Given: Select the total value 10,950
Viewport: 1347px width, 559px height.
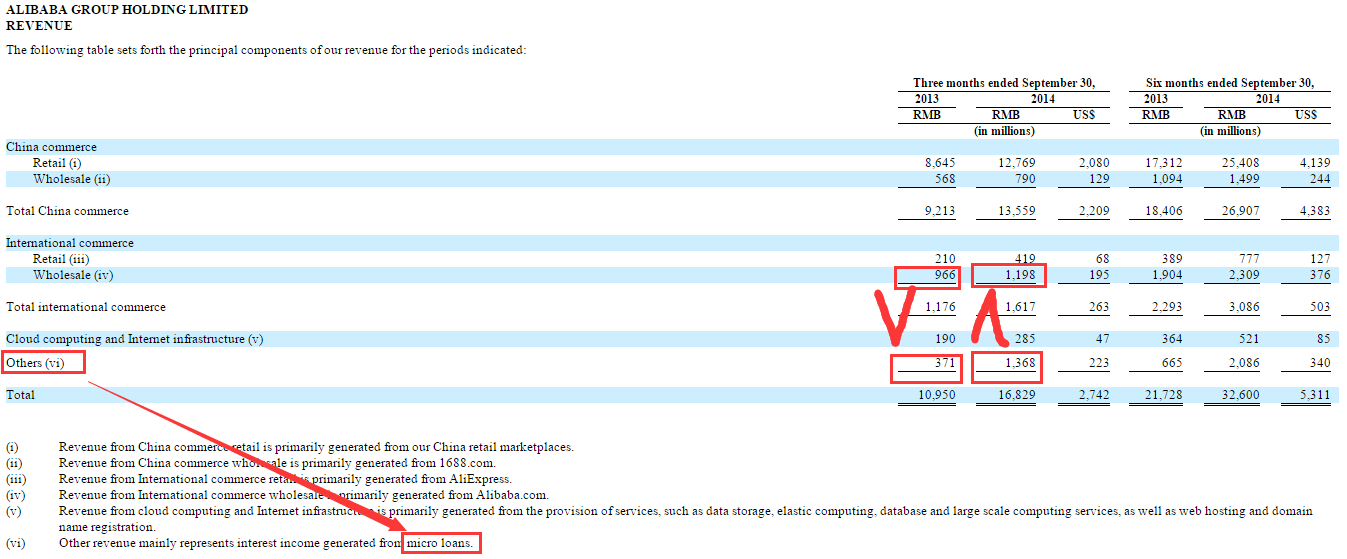Looking at the screenshot, I should pos(935,395).
